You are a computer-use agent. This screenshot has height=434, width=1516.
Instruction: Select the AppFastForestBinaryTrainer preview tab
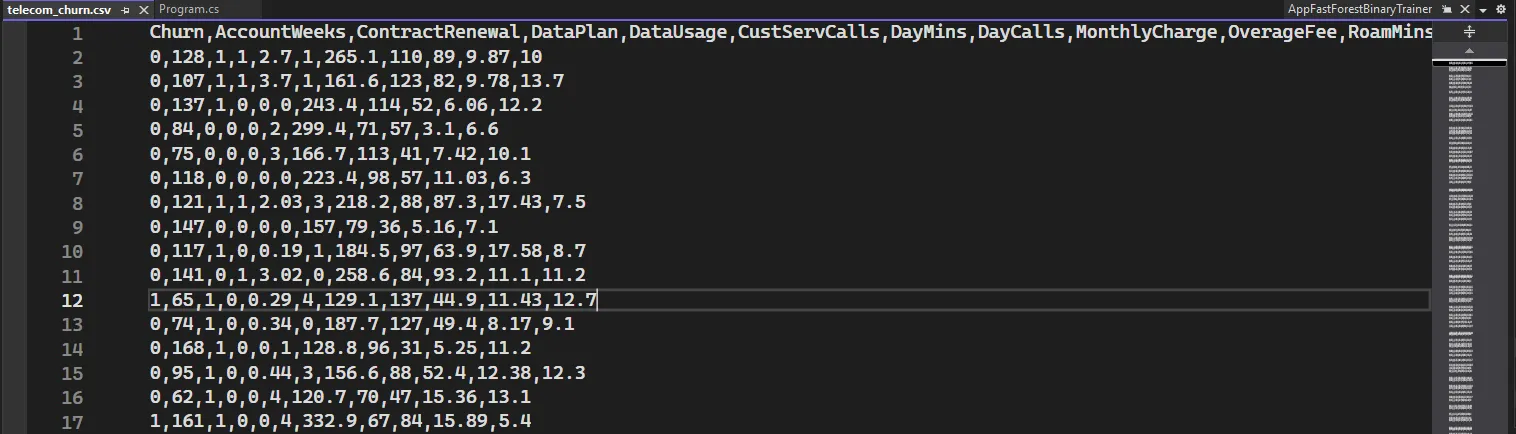(x=1359, y=9)
